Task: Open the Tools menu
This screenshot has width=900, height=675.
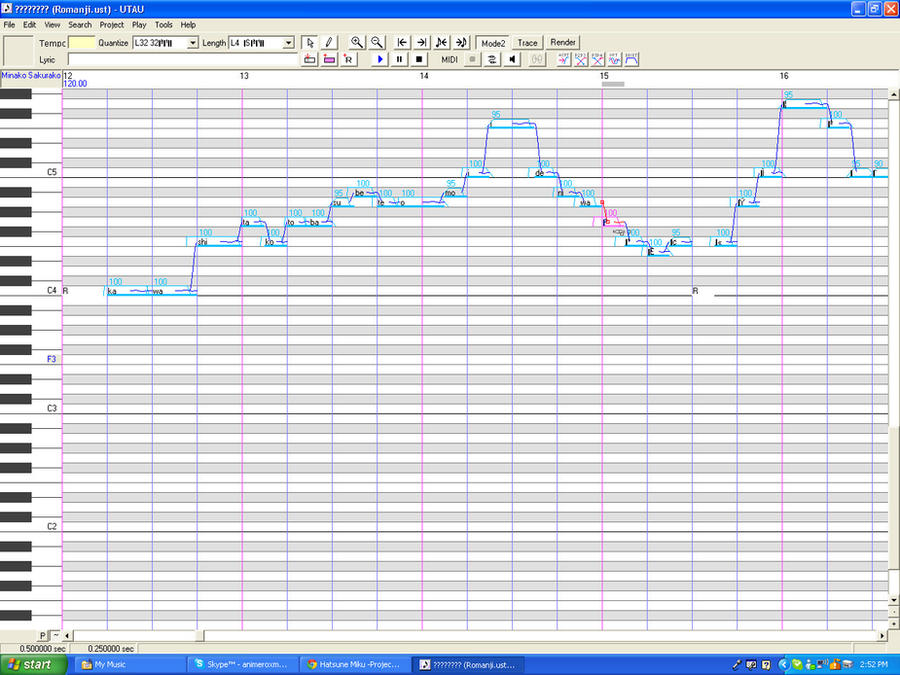Action: pos(164,25)
